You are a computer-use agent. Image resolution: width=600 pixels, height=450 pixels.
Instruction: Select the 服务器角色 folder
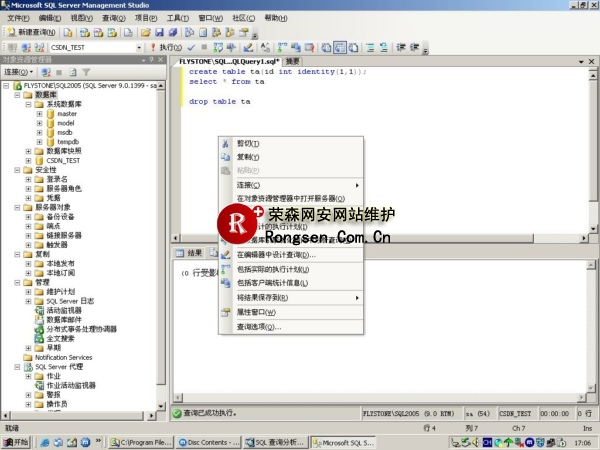64,189
